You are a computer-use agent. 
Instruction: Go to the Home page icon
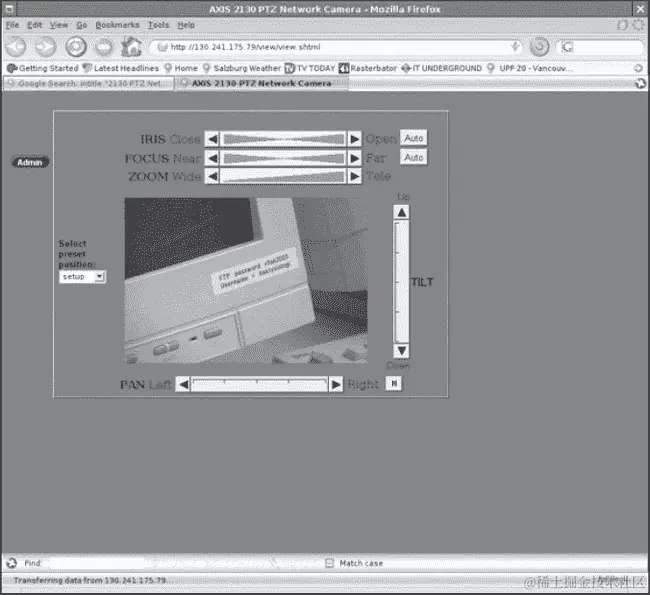coord(132,46)
